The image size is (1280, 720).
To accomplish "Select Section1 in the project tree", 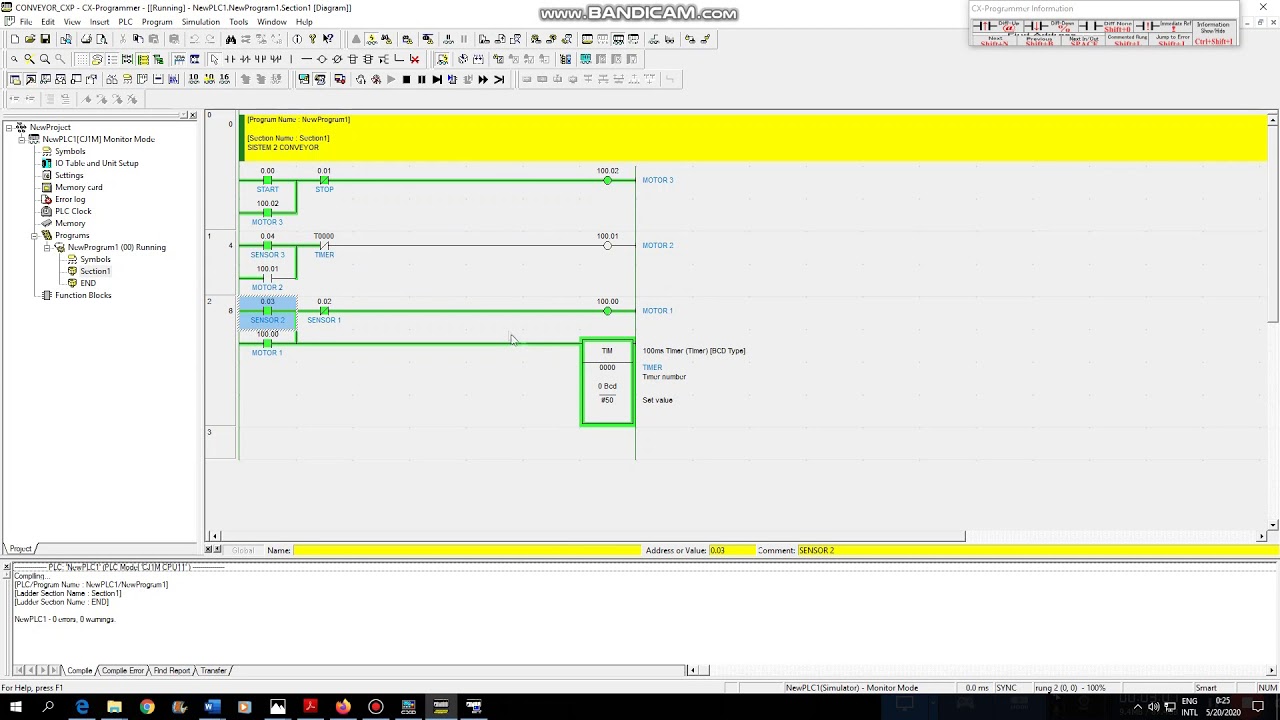I will pos(95,271).
